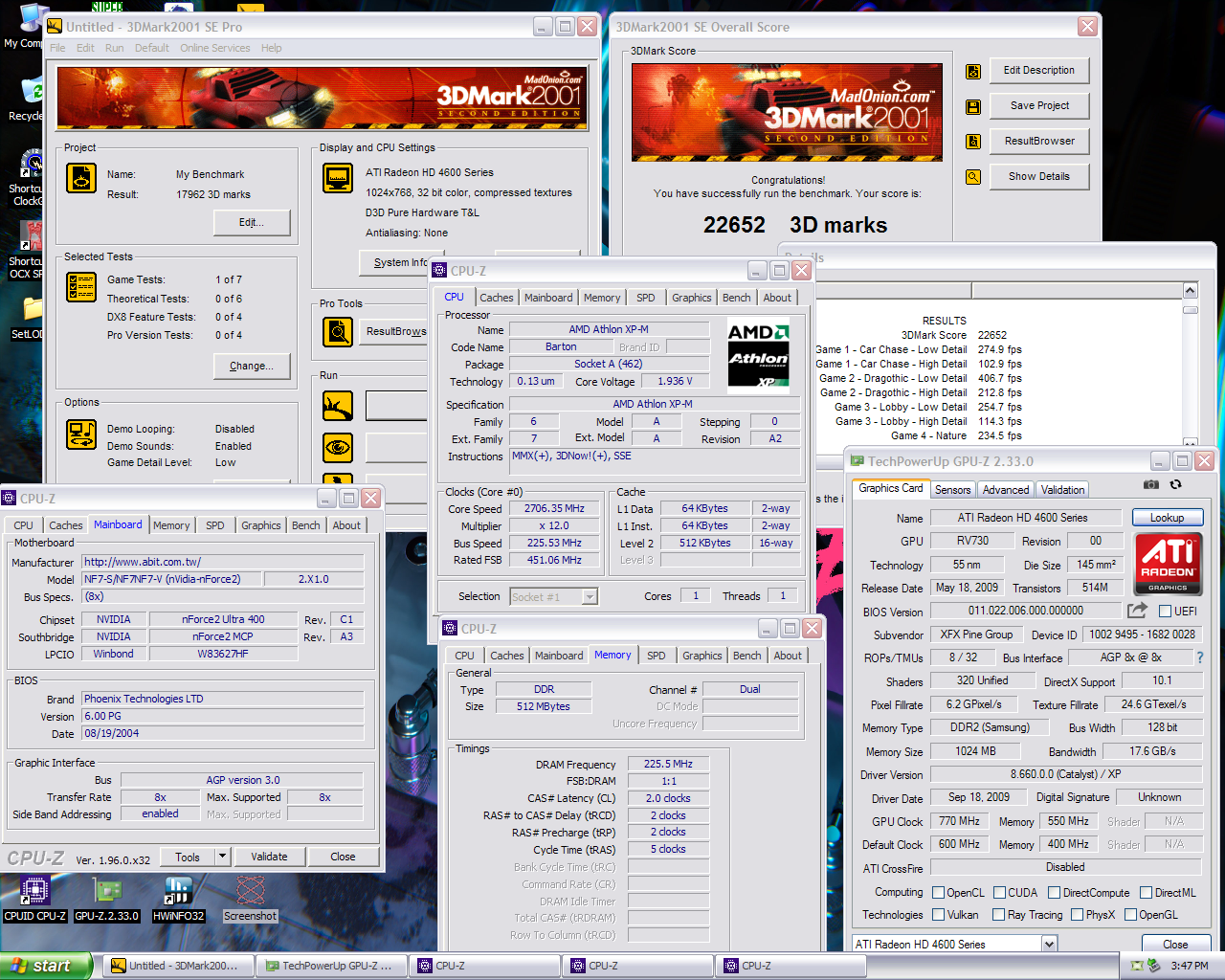Click the Save Project button
The height and width of the screenshot is (980, 1225).
click(1039, 105)
